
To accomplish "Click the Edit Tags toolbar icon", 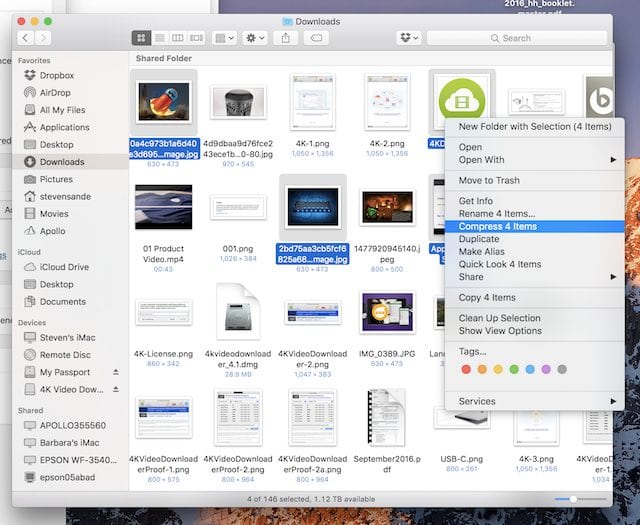I will pos(316,38).
